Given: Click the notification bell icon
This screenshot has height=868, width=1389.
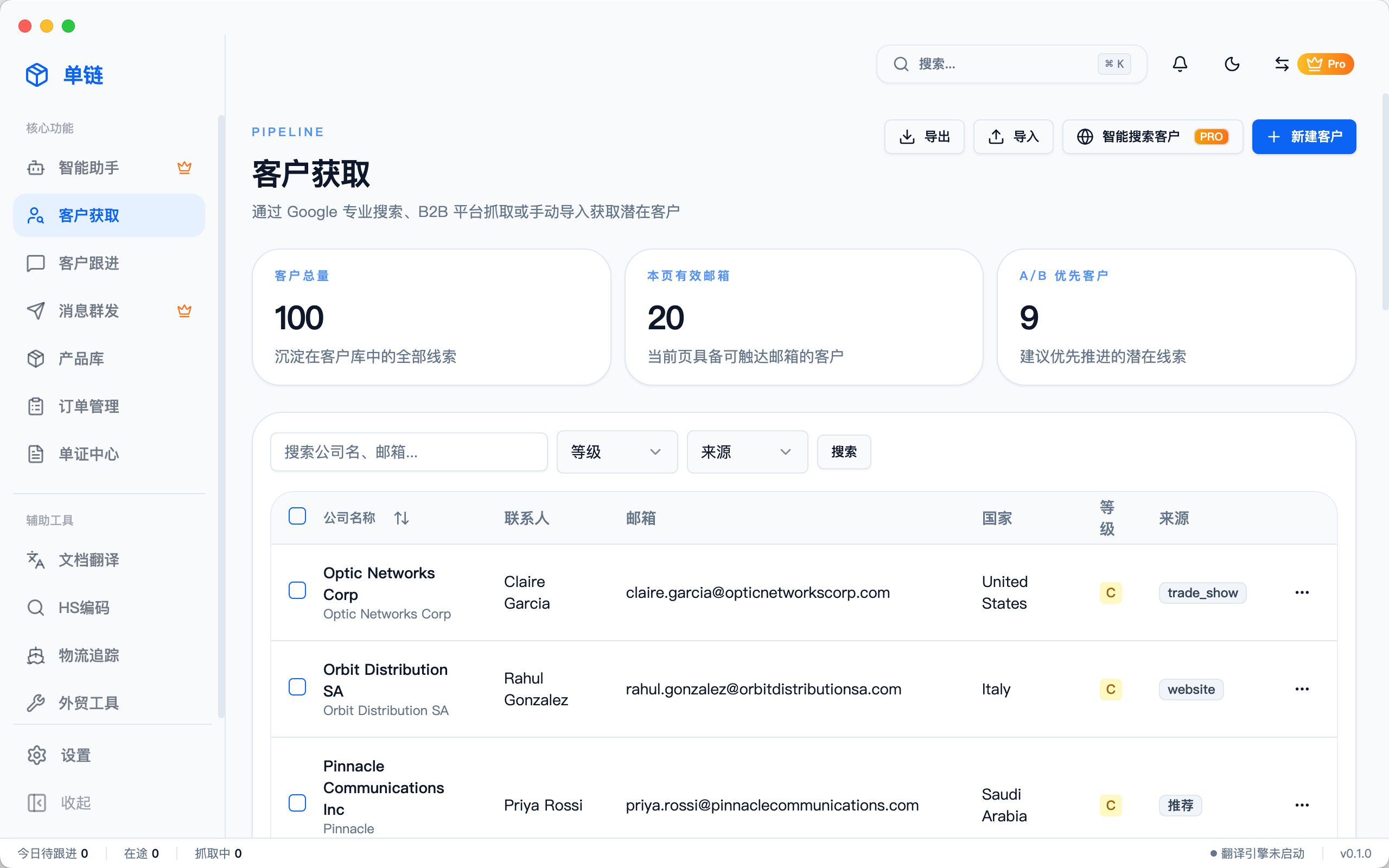Looking at the screenshot, I should (1180, 63).
